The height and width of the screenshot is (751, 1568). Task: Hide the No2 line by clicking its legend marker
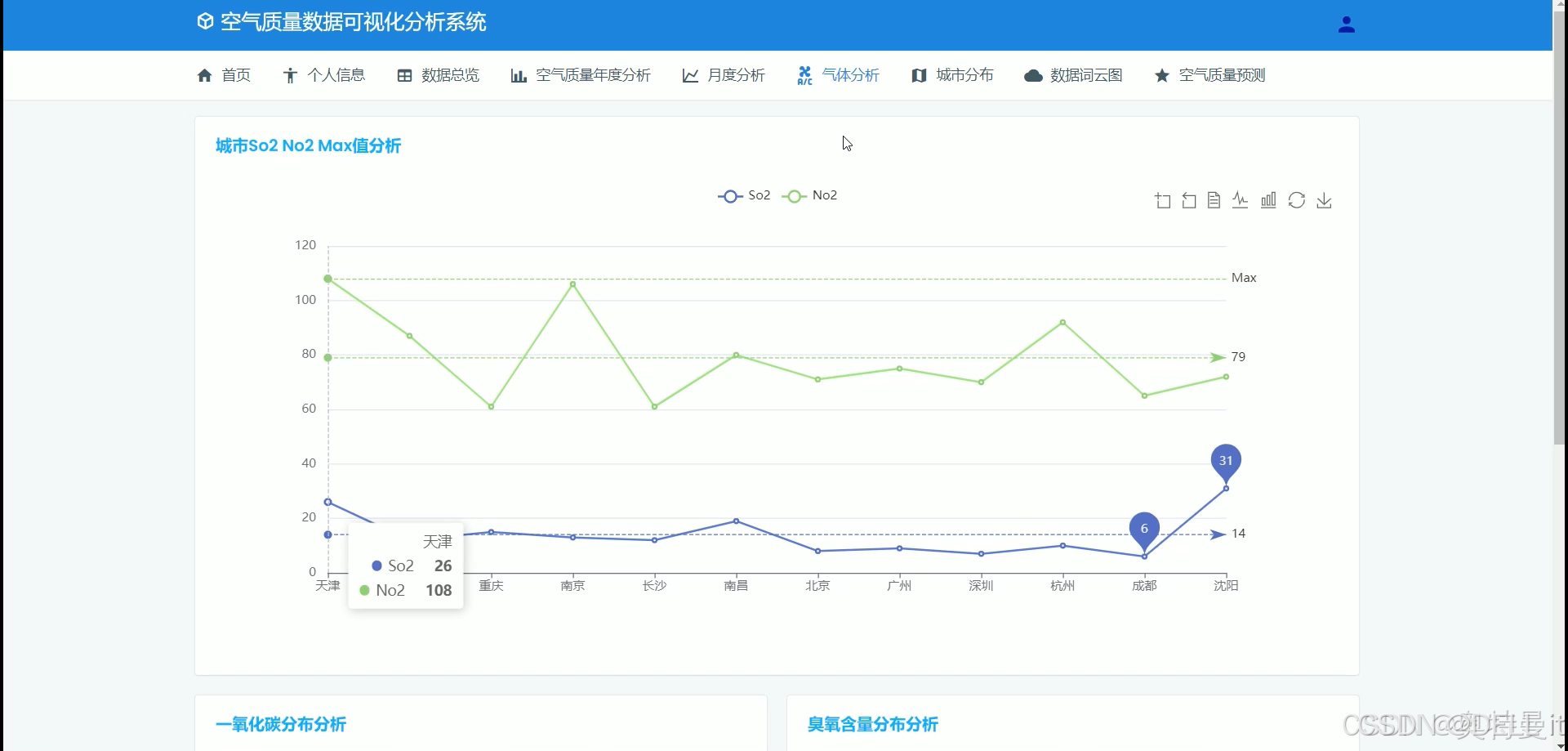pos(793,195)
